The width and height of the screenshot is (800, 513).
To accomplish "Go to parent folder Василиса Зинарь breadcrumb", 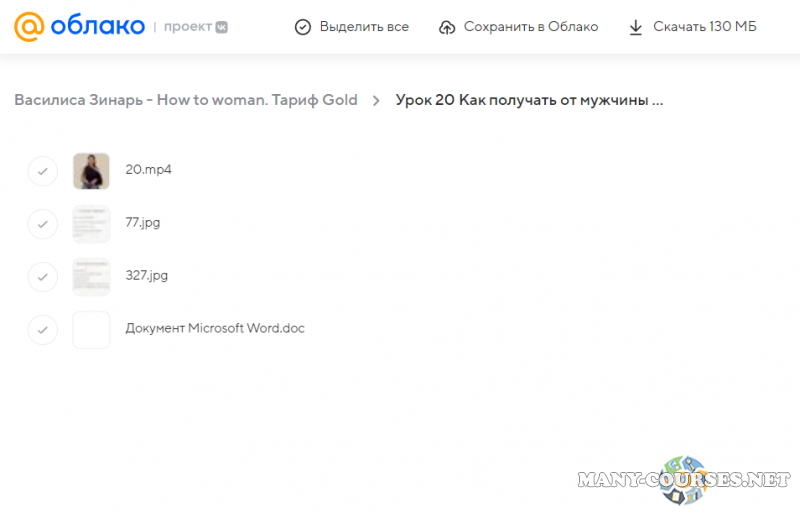I will pyautogui.click(x=186, y=100).
